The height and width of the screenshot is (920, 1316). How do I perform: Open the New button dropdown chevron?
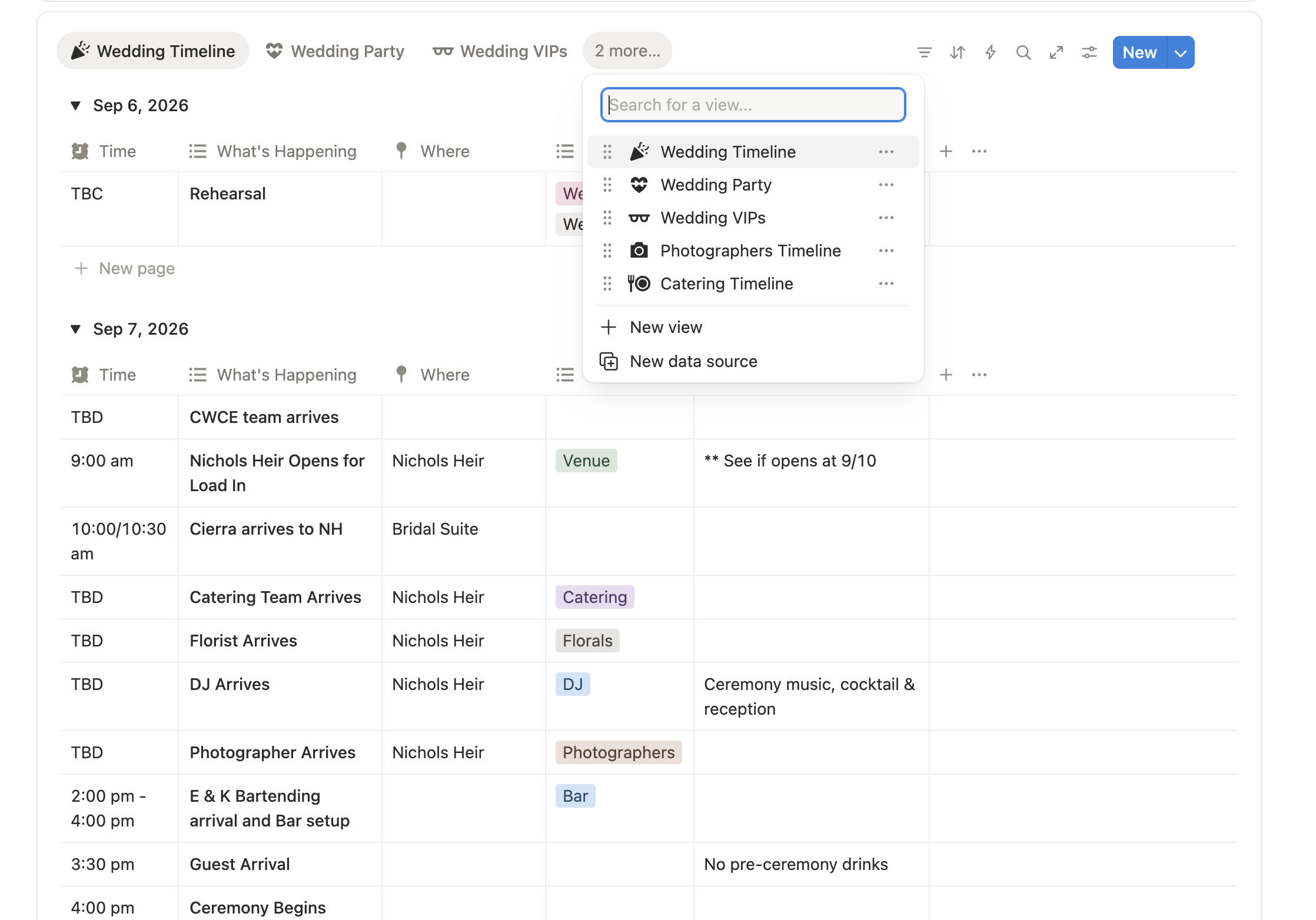tap(1179, 52)
